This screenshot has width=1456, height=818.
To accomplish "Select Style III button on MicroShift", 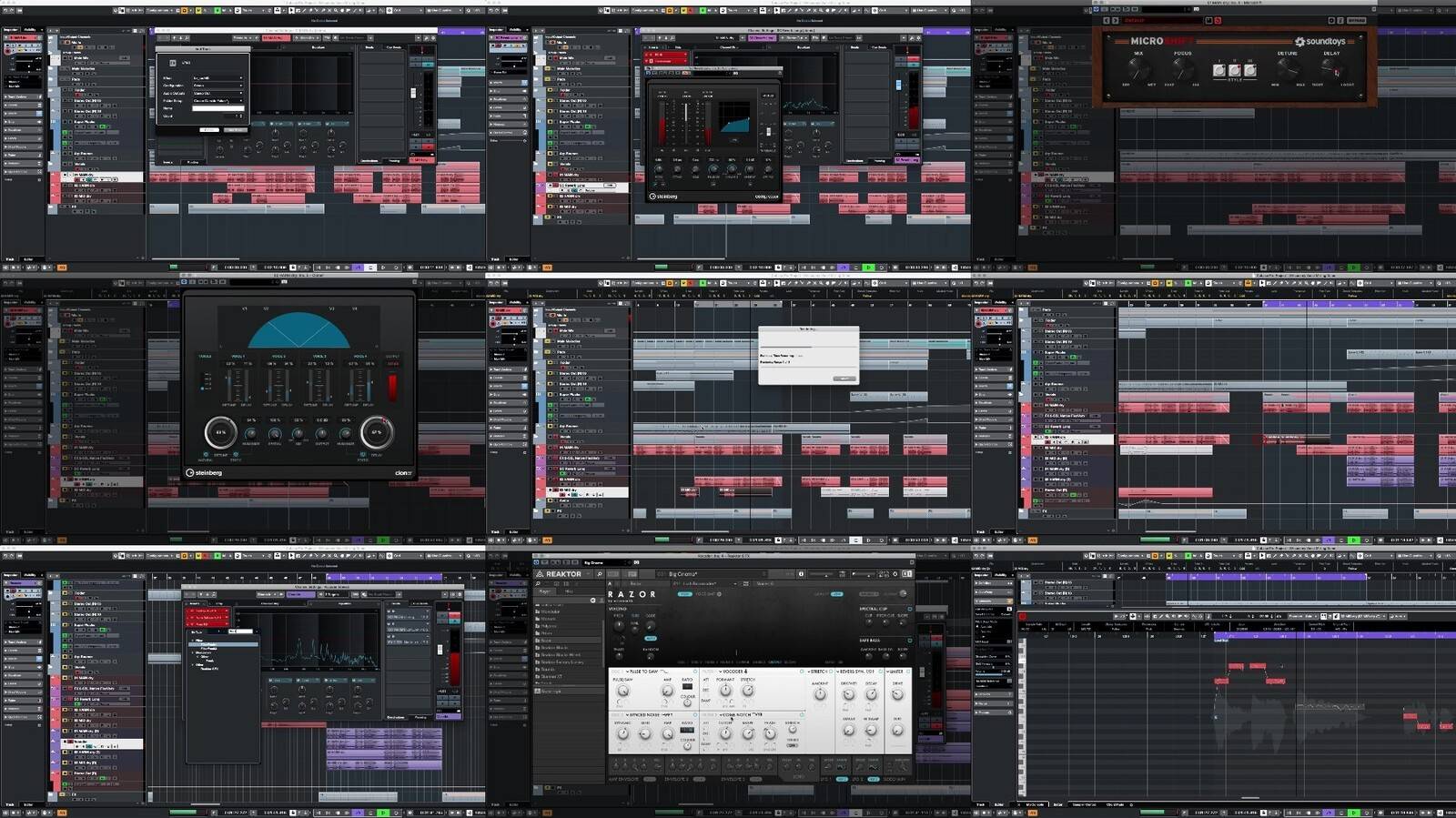I will [1250, 70].
